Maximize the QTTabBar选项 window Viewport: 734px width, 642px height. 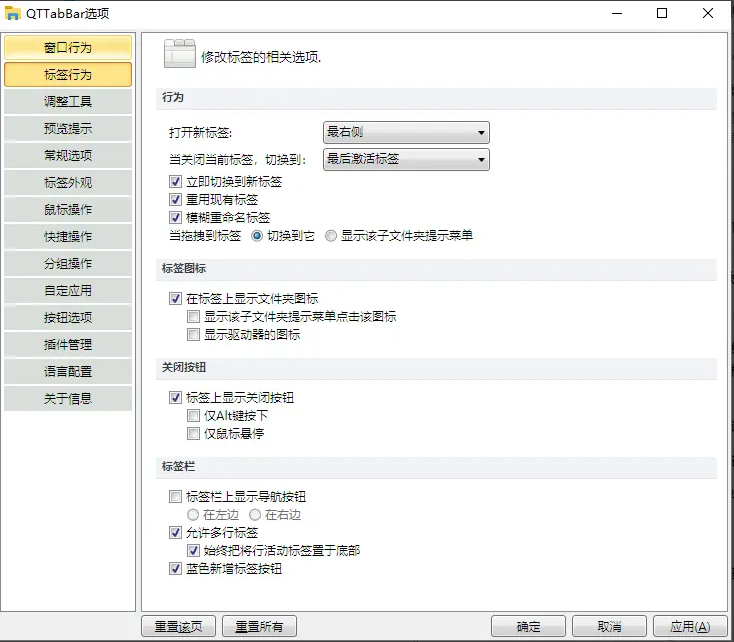pyautogui.click(x=662, y=13)
